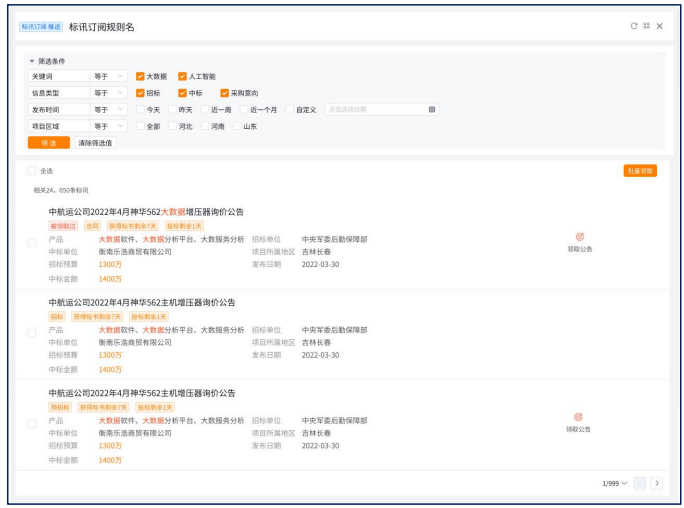Click the refresh icon in the header

634,26
